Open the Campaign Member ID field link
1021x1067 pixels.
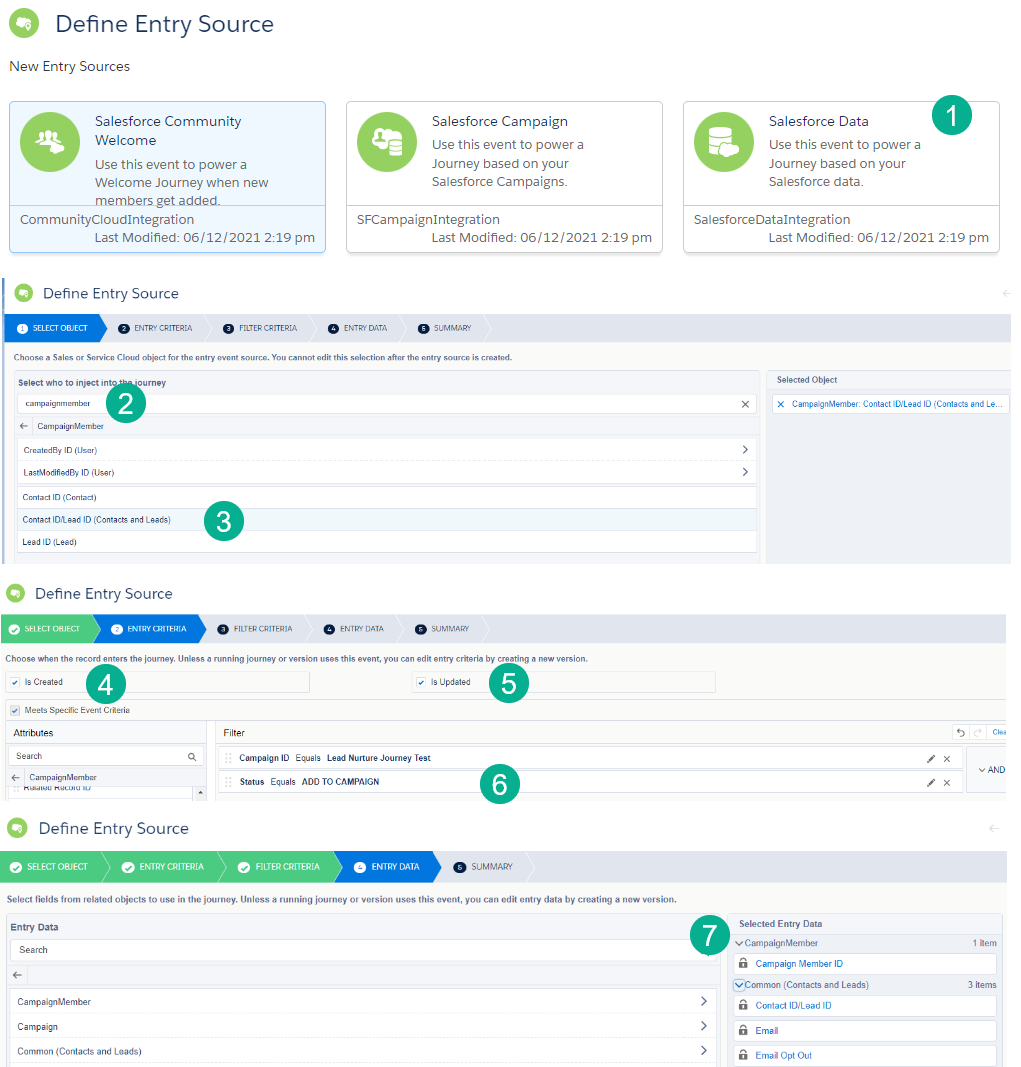798,963
